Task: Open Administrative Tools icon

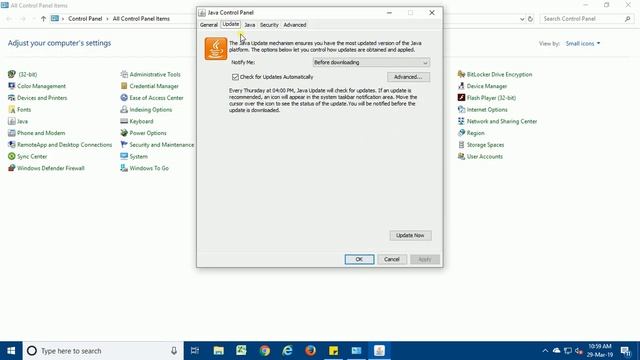Action: 124,74
